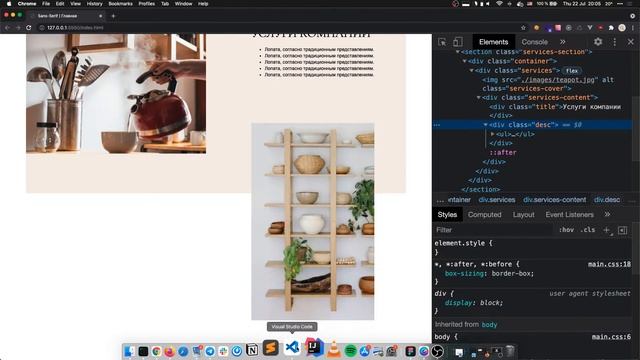Open Visual Studio Code from the dock

[x=292, y=347]
